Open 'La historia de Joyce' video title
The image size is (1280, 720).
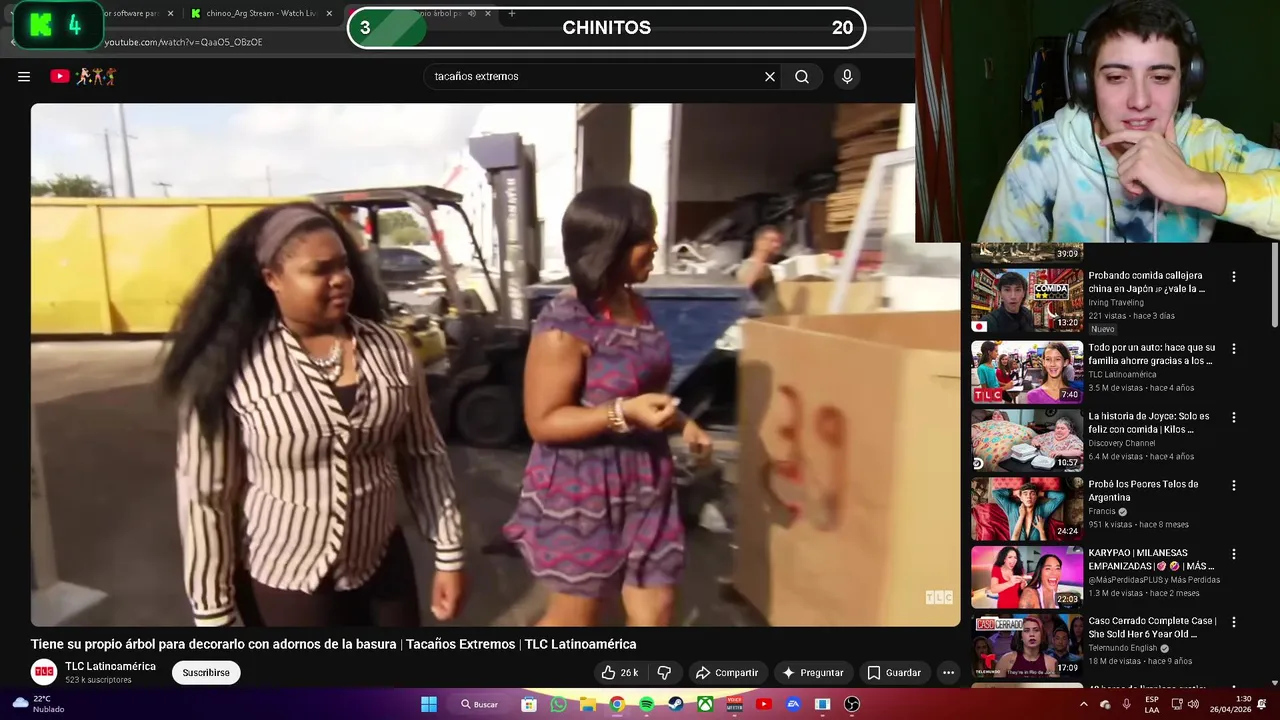(x=1149, y=422)
